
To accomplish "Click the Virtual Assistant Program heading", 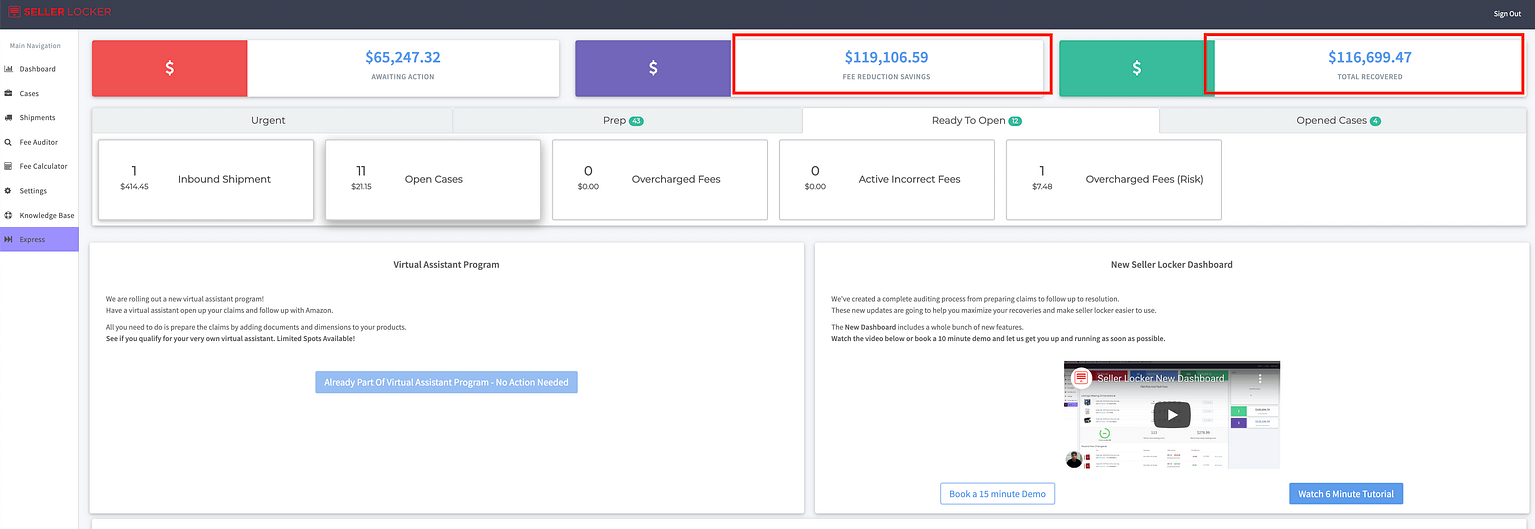I will [x=446, y=265].
